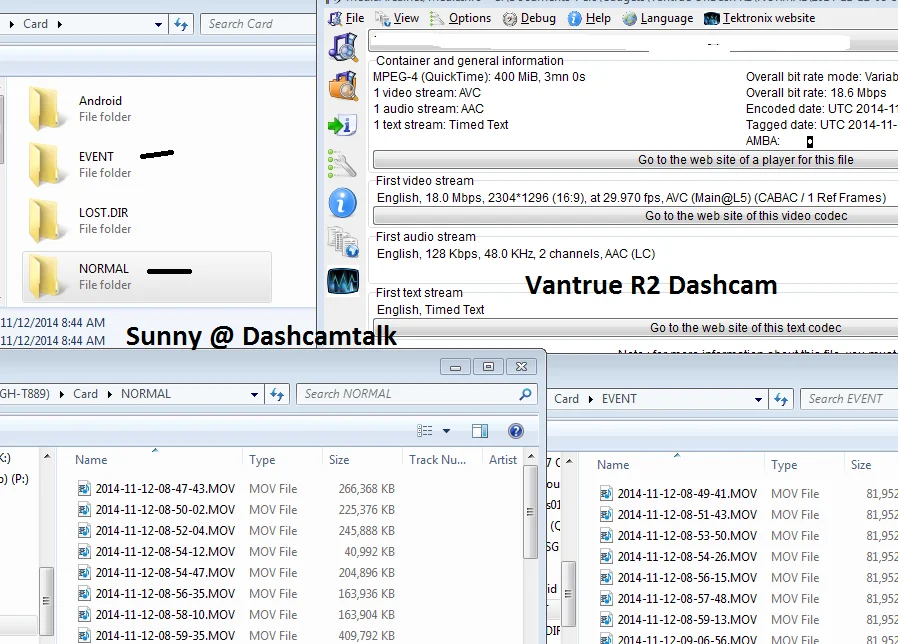
Task: Expand the breadcrumb arrow between Card and NORMAL
Action: [110, 394]
